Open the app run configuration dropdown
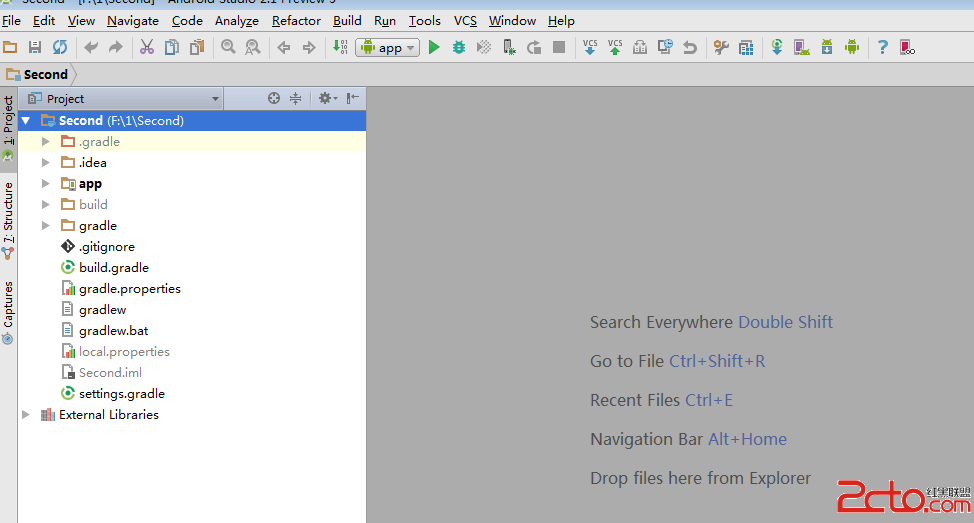The width and height of the screenshot is (974, 523). [387, 48]
